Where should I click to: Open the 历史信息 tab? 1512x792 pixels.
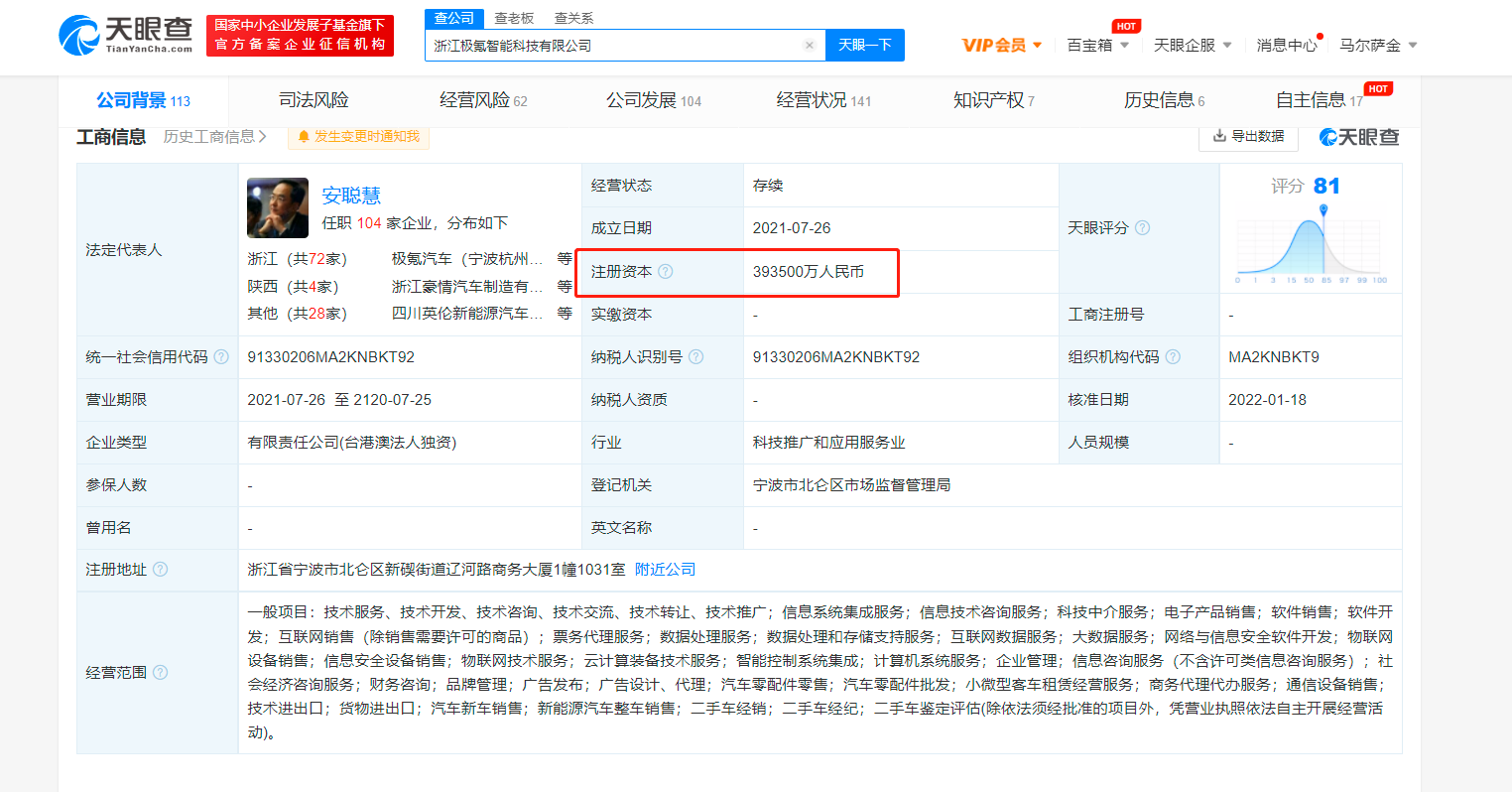tap(1164, 100)
